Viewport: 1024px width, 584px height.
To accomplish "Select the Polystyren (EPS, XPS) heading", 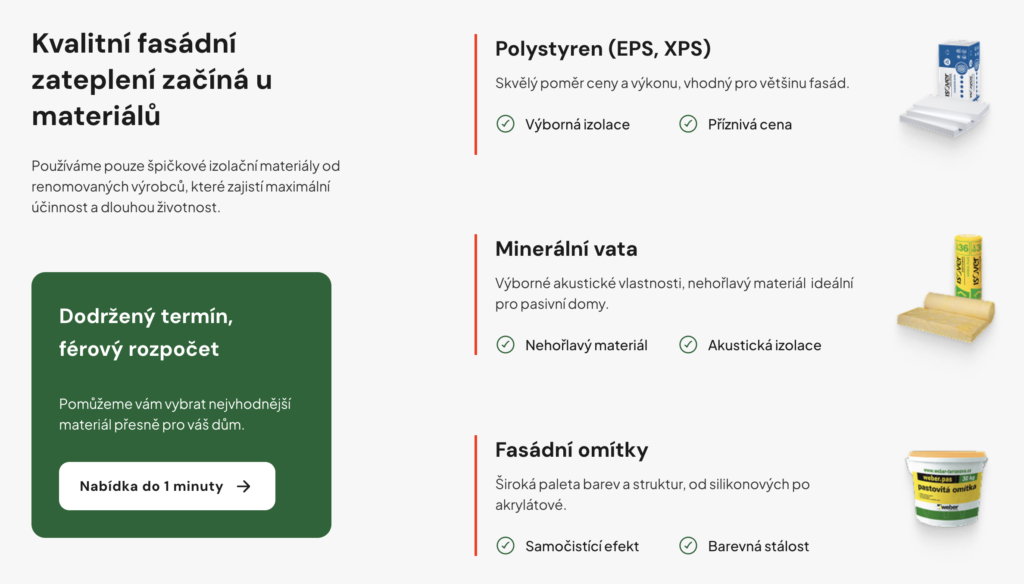I will tap(603, 49).
